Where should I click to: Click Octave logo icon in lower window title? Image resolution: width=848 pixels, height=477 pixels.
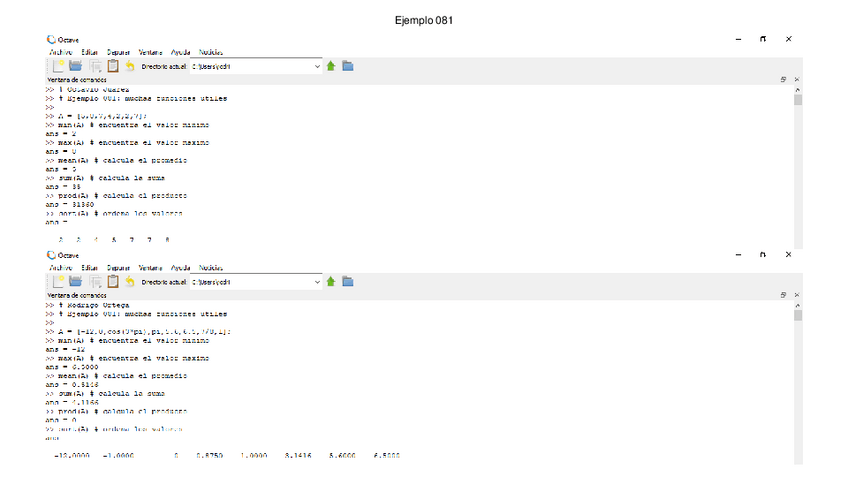click(51, 255)
